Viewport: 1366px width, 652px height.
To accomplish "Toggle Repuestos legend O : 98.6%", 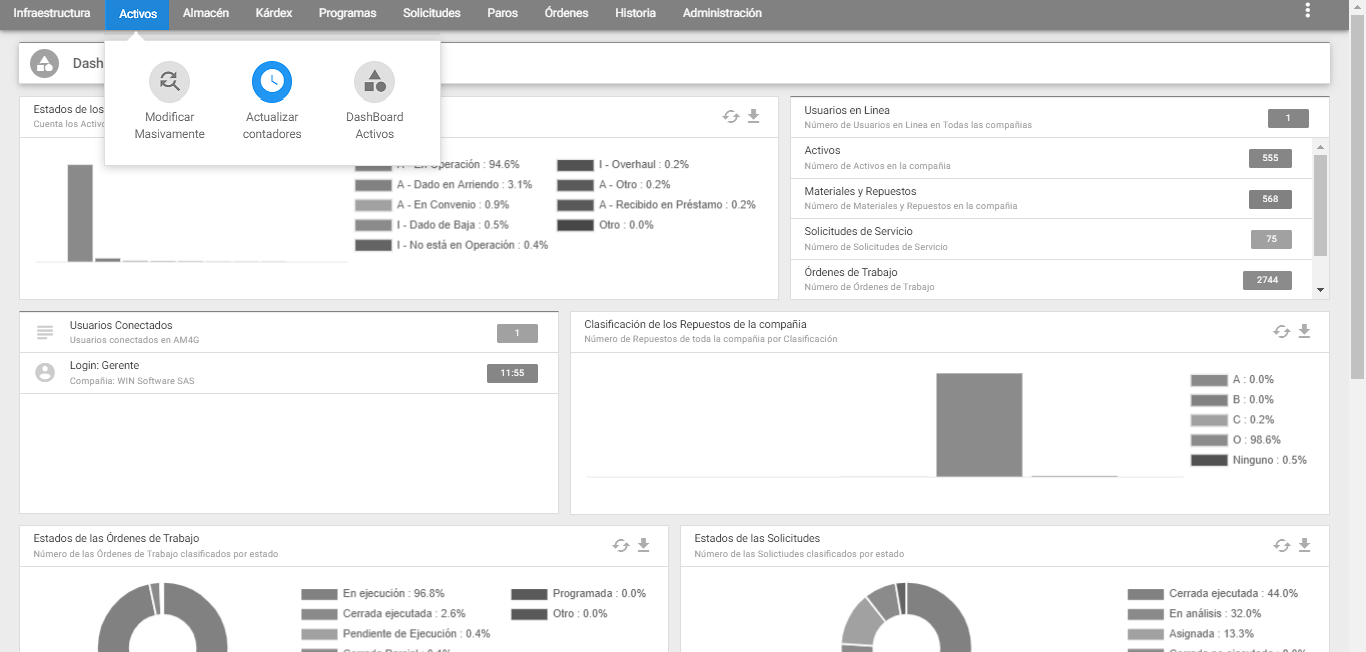I will tap(1236, 440).
